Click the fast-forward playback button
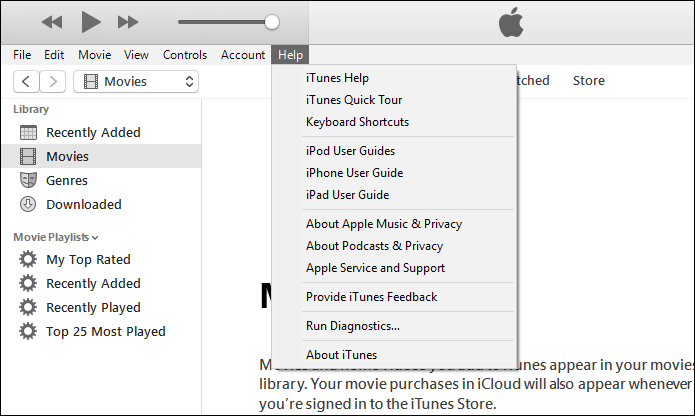The width and height of the screenshot is (695, 416). click(x=128, y=22)
